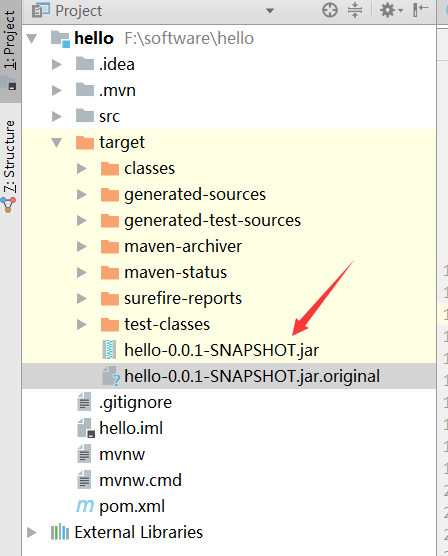This screenshot has width=448, height=556.
Task: Click the collapse all icon in Project toolbar
Action: click(x=355, y=10)
